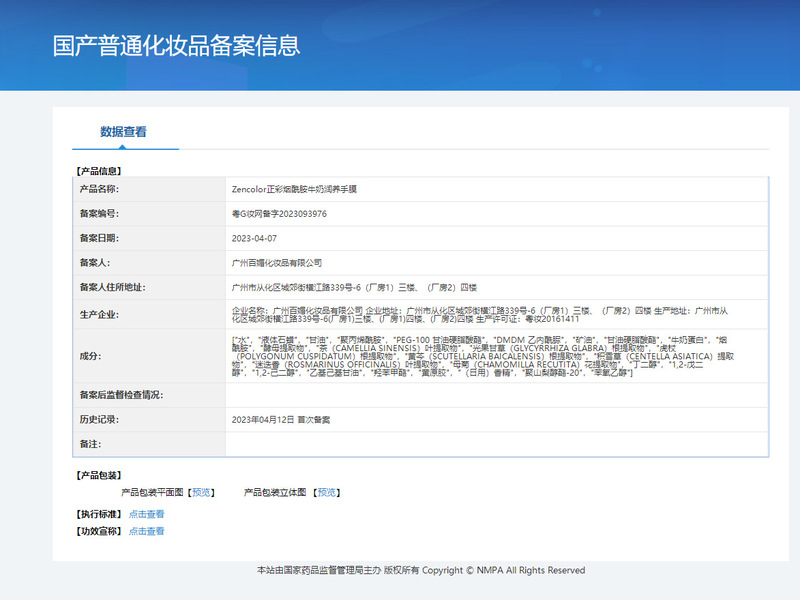
Task: Click the history record 2023年04月12日 首次备案
Action: [x=279, y=419]
